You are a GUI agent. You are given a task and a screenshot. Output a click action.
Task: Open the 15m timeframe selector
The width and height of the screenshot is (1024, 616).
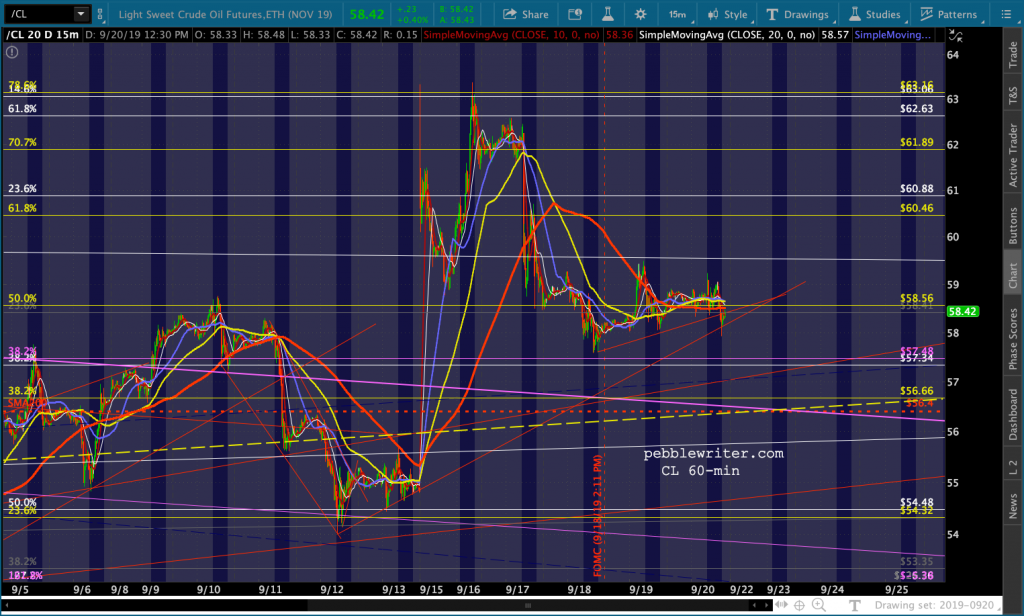(x=677, y=14)
